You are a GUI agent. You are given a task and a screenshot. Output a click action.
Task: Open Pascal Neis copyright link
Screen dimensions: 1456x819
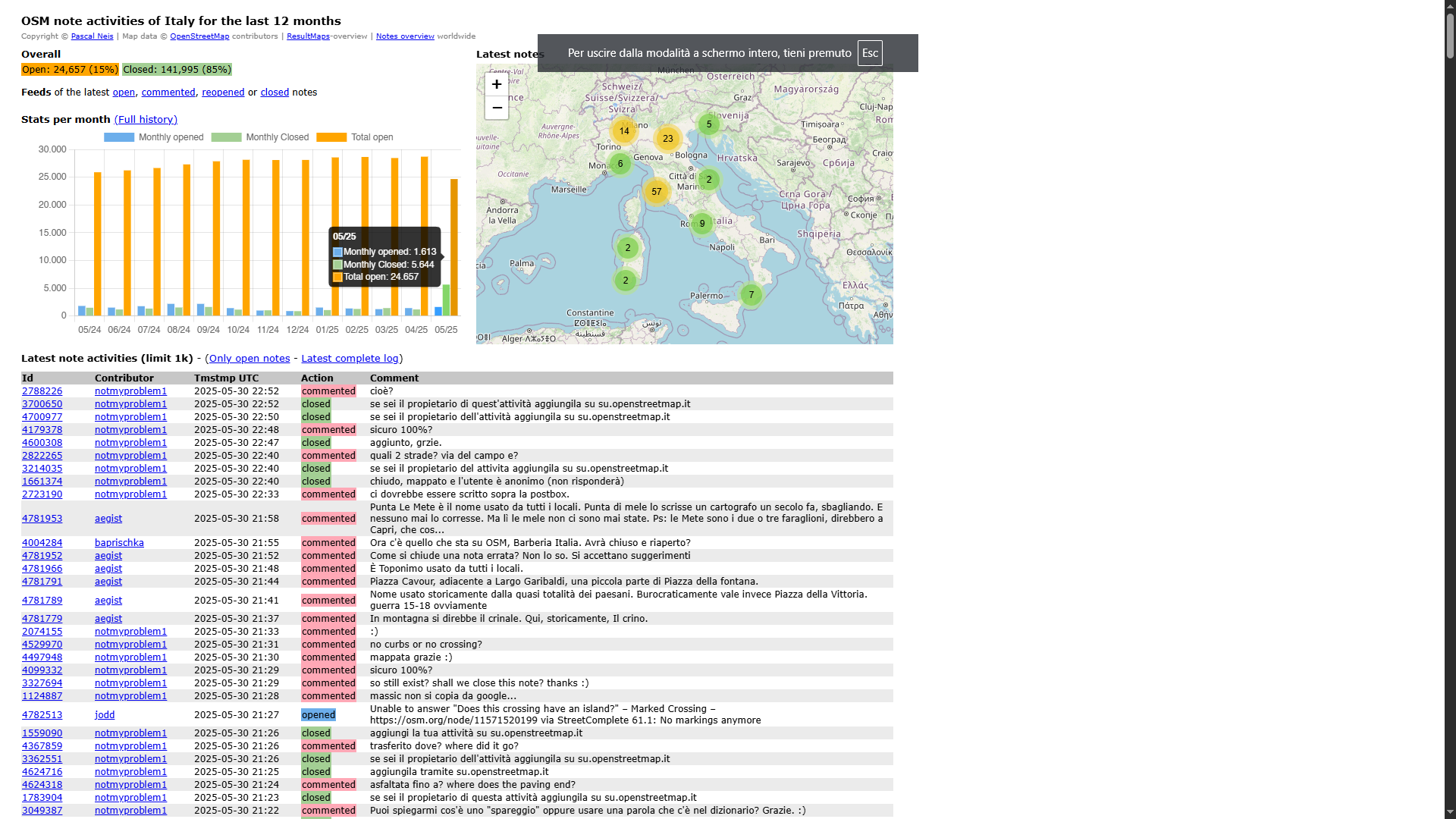point(92,36)
